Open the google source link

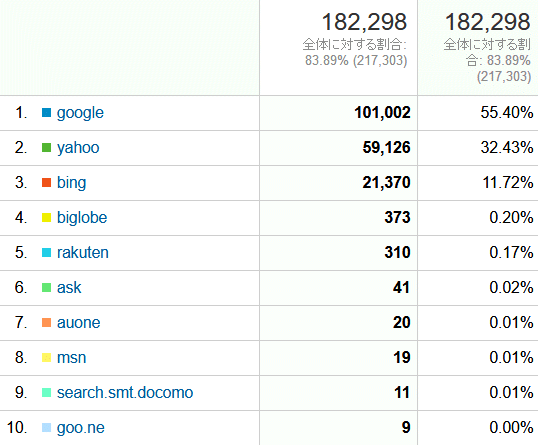tap(80, 113)
